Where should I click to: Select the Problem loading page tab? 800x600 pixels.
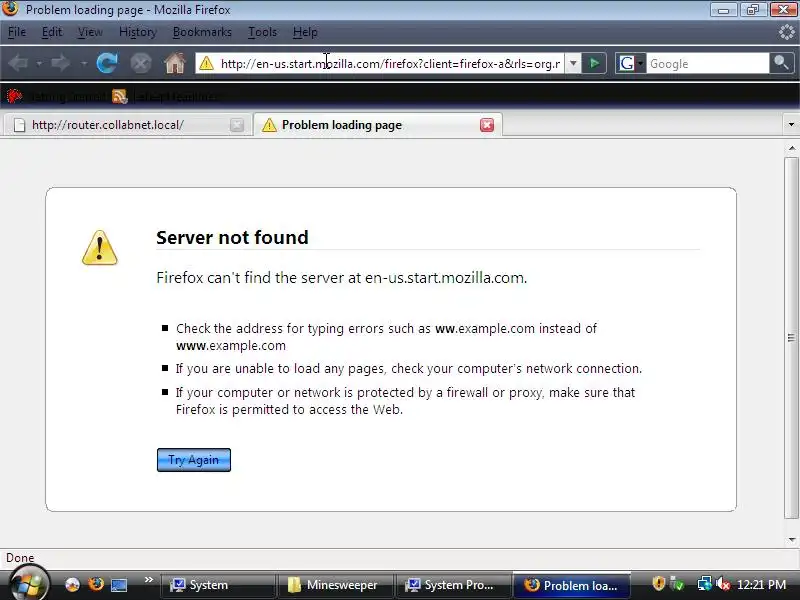(378, 125)
